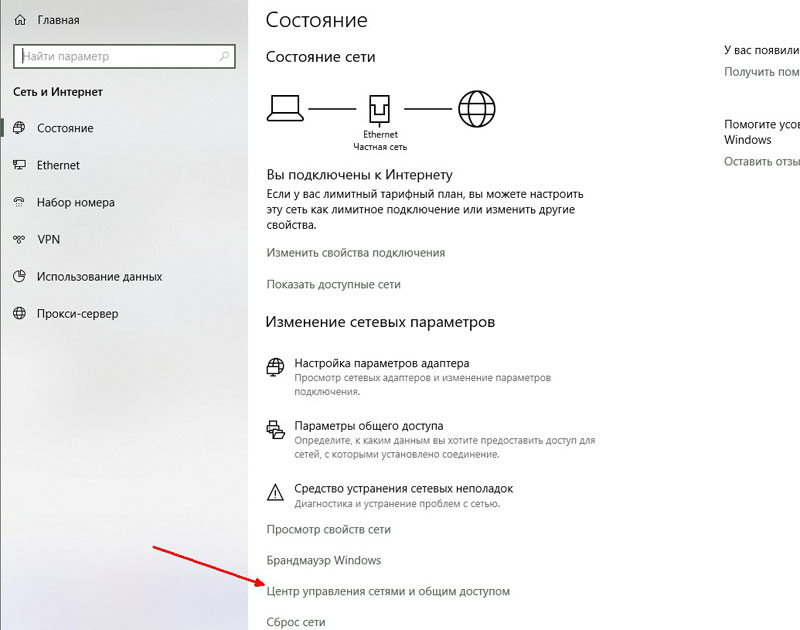Click the dial-up phone icon for Набор номера
Viewport: 800px width, 630px height.
[x=19, y=202]
